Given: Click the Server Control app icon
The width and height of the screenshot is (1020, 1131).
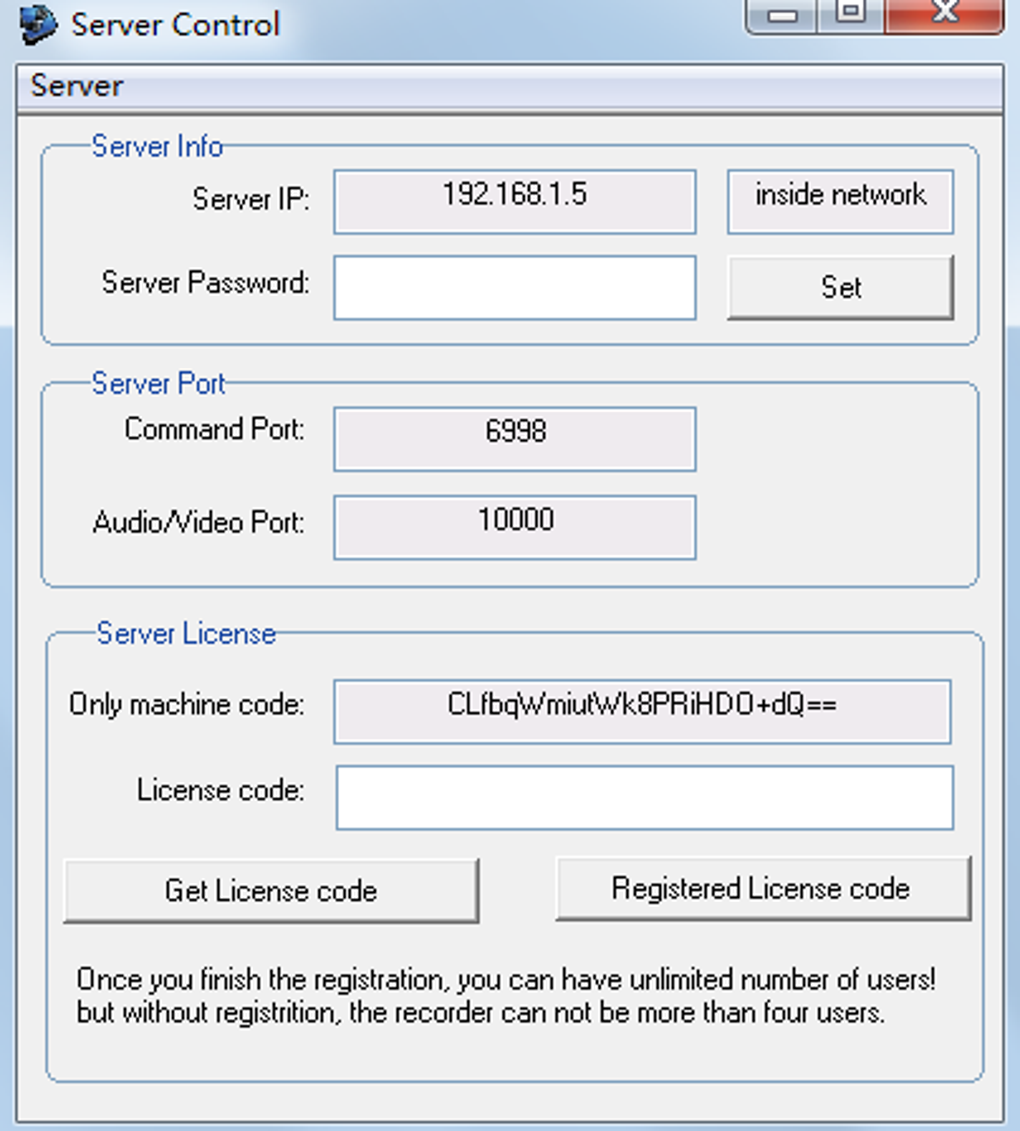Looking at the screenshot, I should (38, 25).
